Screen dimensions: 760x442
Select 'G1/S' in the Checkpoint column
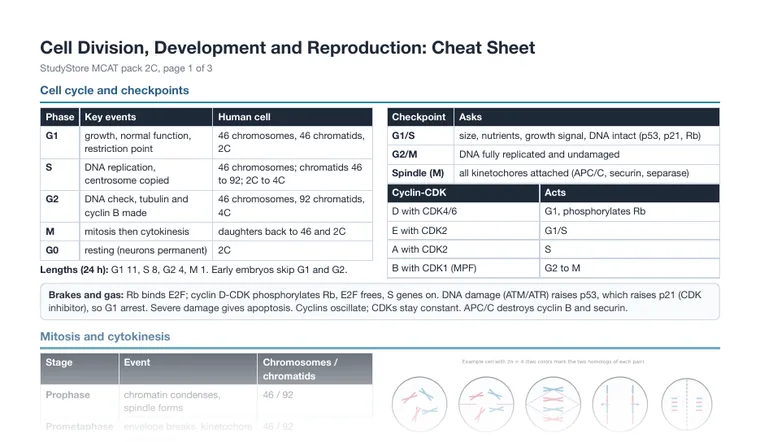pos(403,136)
